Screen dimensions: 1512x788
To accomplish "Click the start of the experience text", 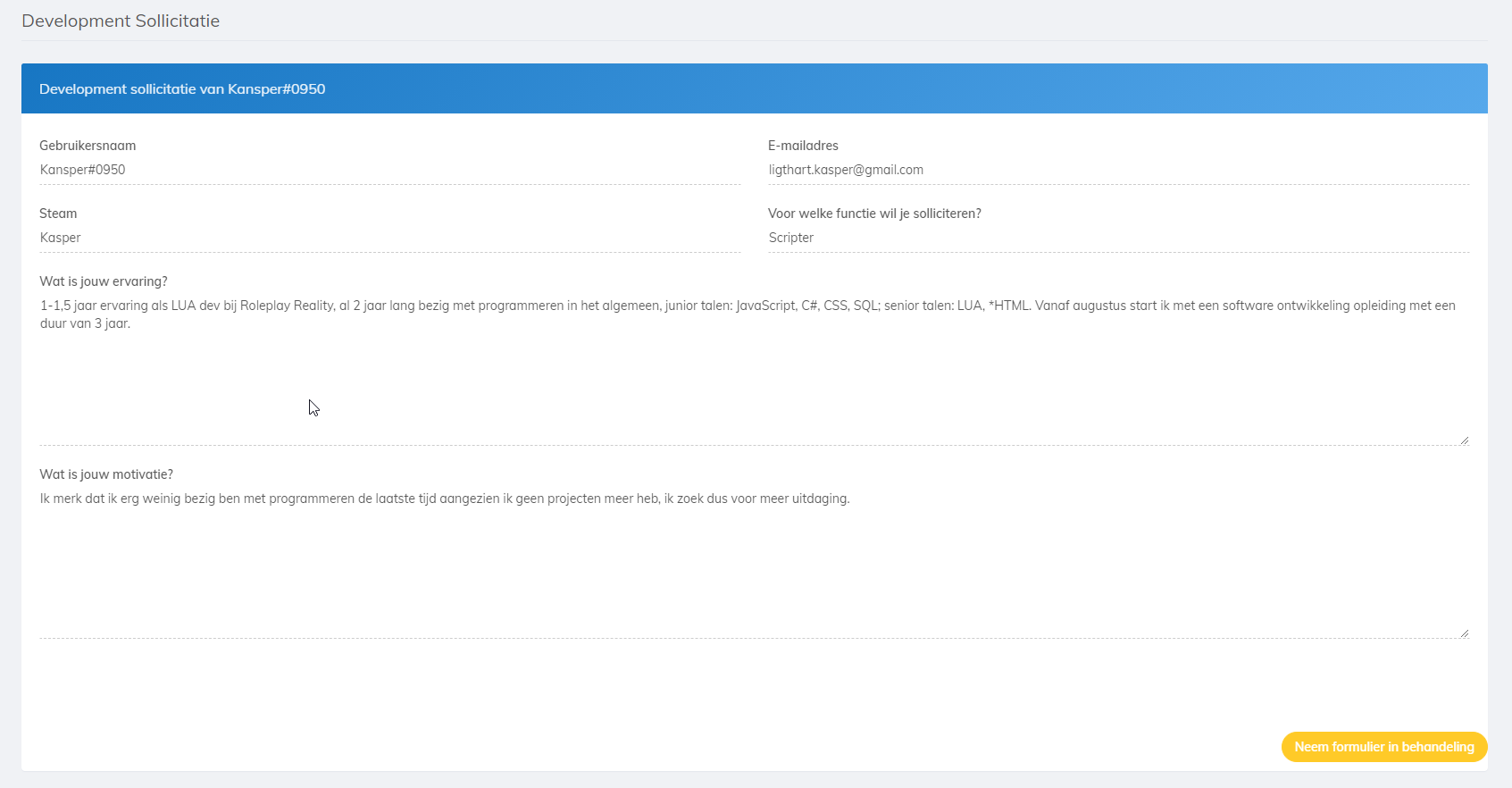I will coord(42,306).
